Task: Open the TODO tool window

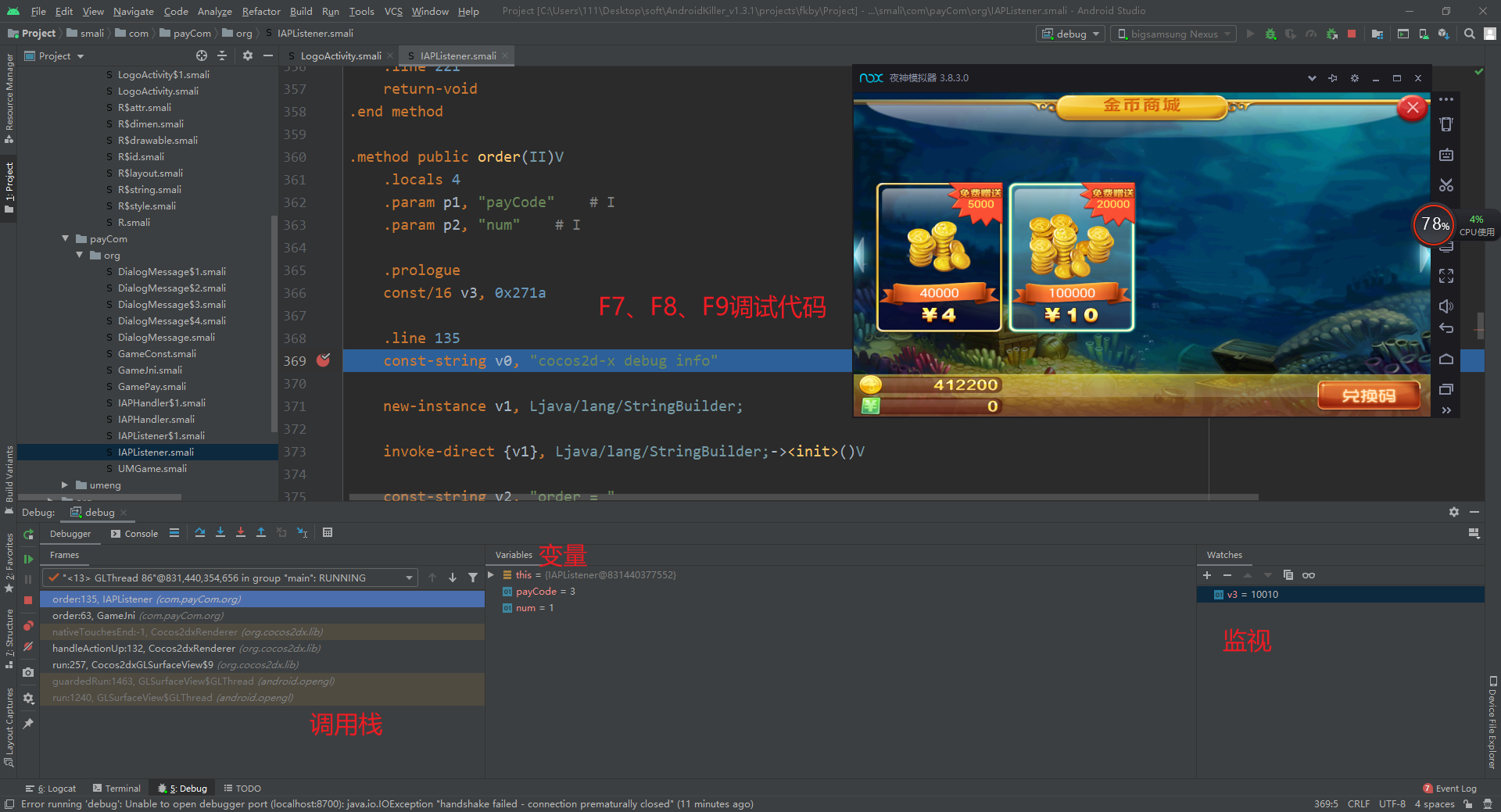Action: (242, 789)
